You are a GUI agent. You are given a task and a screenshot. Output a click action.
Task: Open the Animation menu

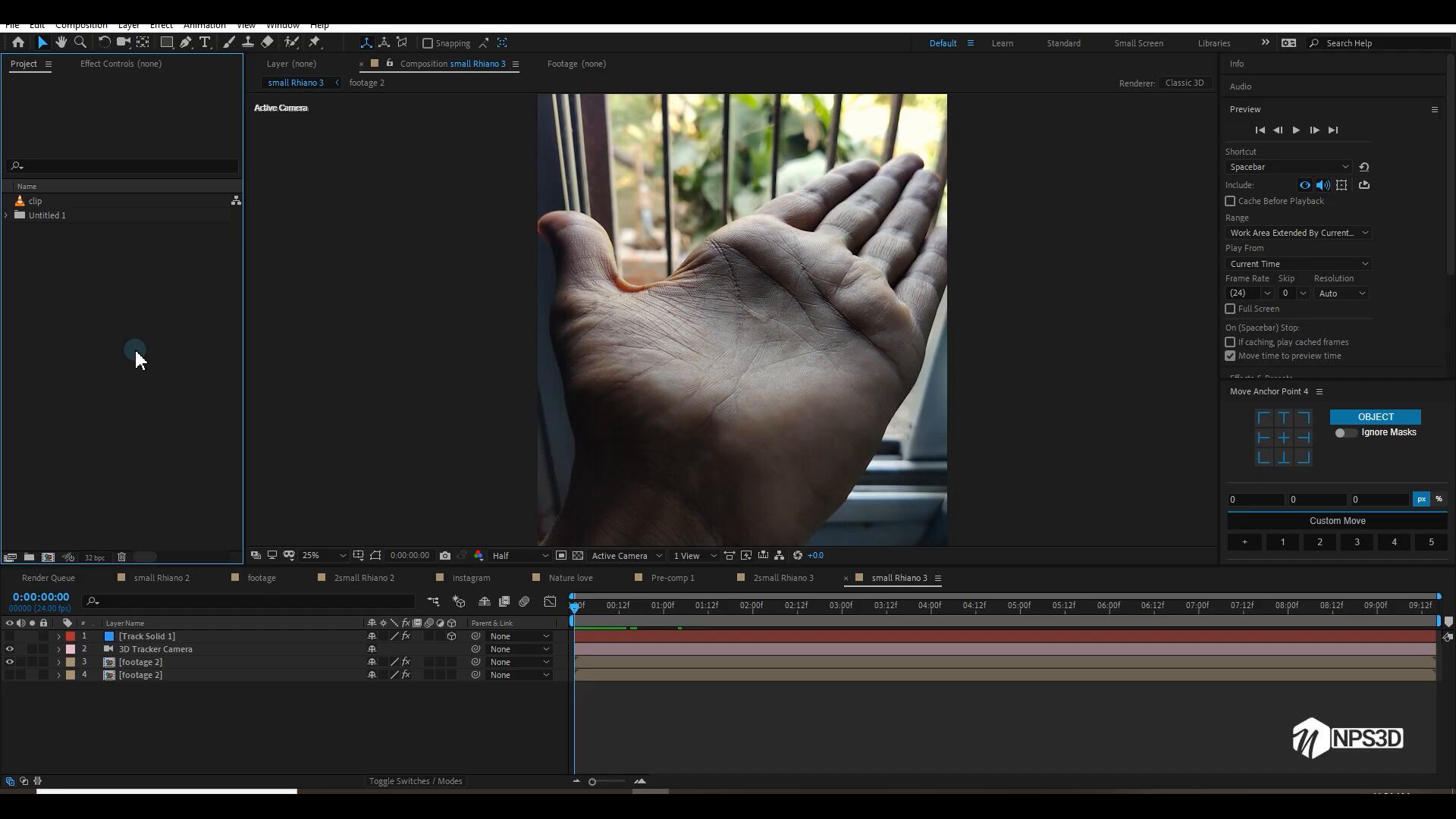(204, 25)
